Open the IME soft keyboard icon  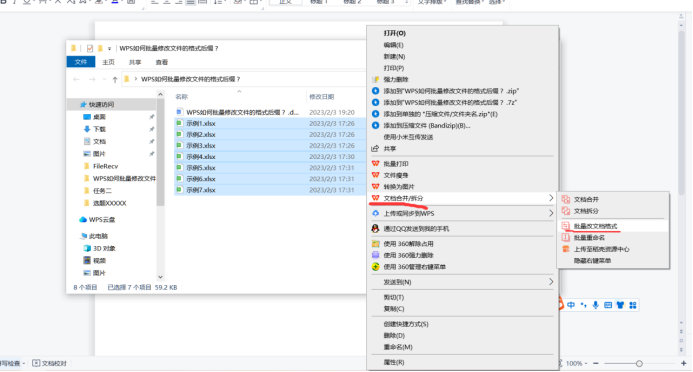pos(608,305)
